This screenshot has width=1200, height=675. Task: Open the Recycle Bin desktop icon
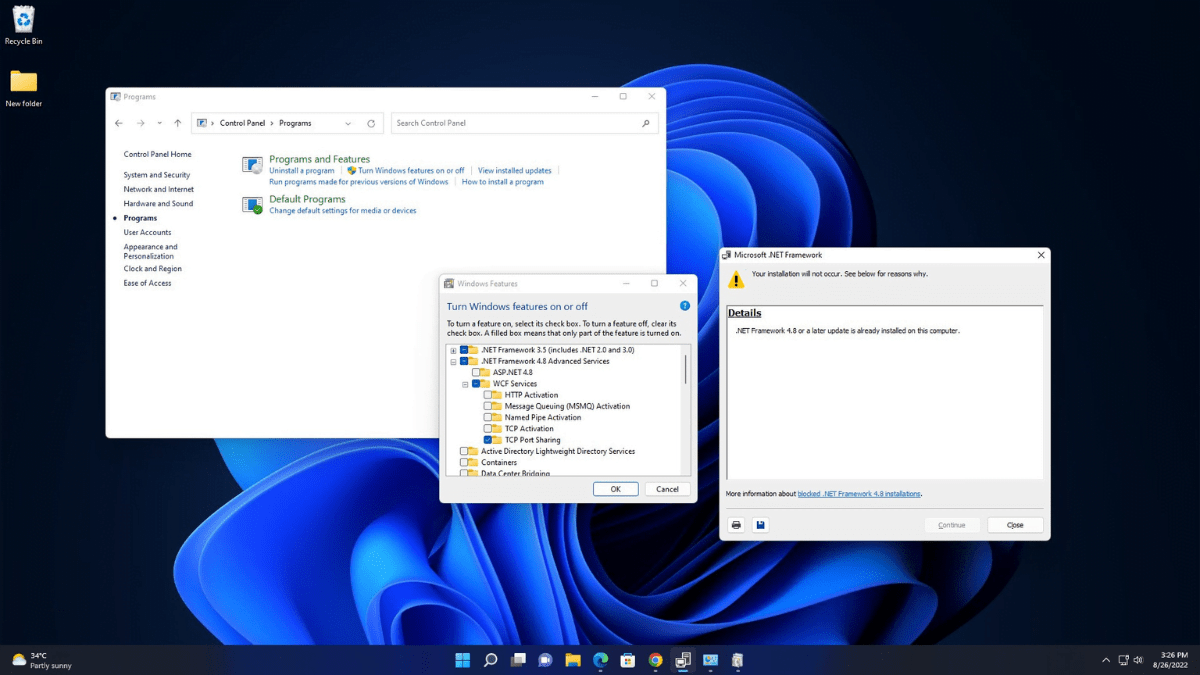coord(23,25)
